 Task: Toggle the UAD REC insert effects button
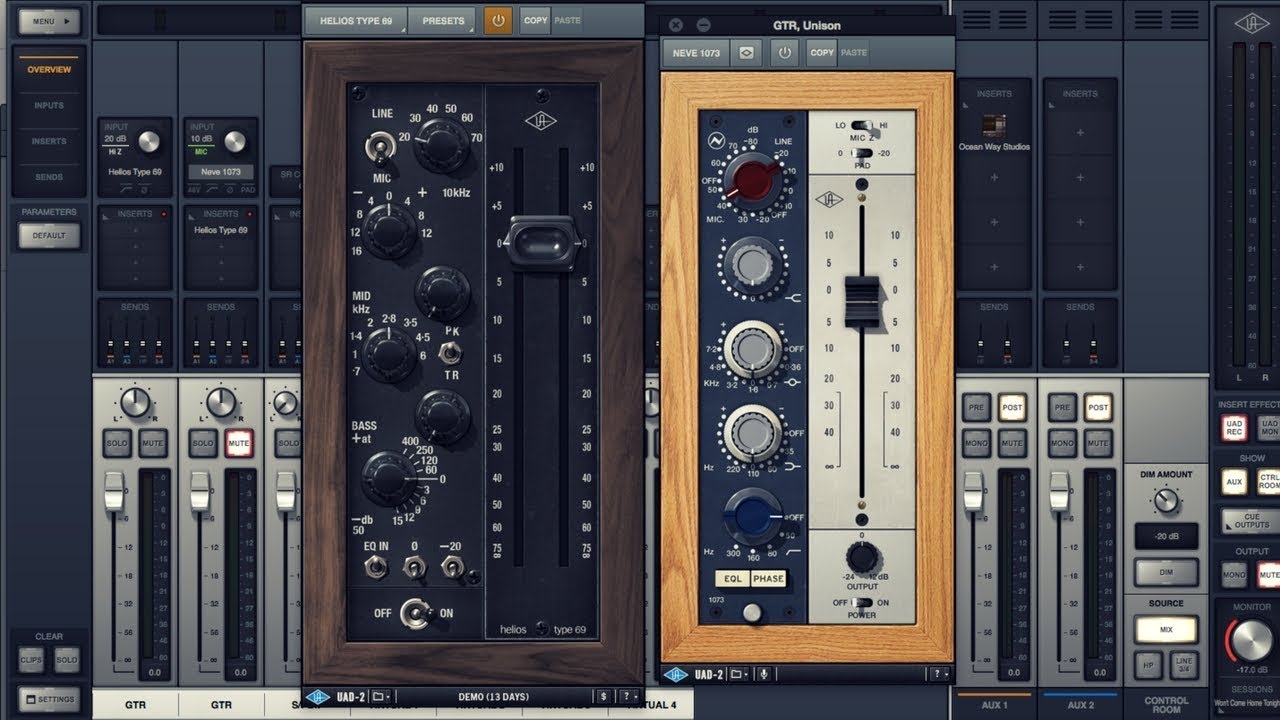click(x=1234, y=427)
